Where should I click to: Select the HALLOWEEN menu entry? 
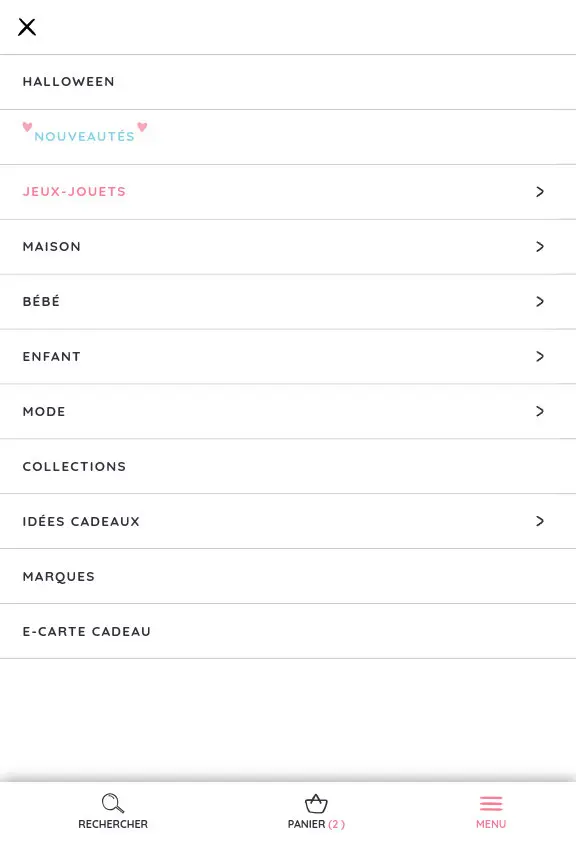pos(68,81)
